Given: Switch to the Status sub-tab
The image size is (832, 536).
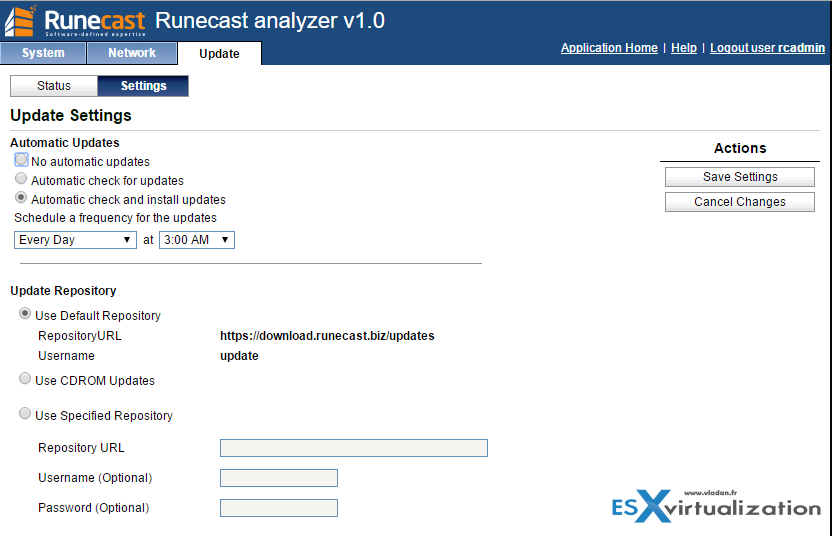Looking at the screenshot, I should 54,86.
